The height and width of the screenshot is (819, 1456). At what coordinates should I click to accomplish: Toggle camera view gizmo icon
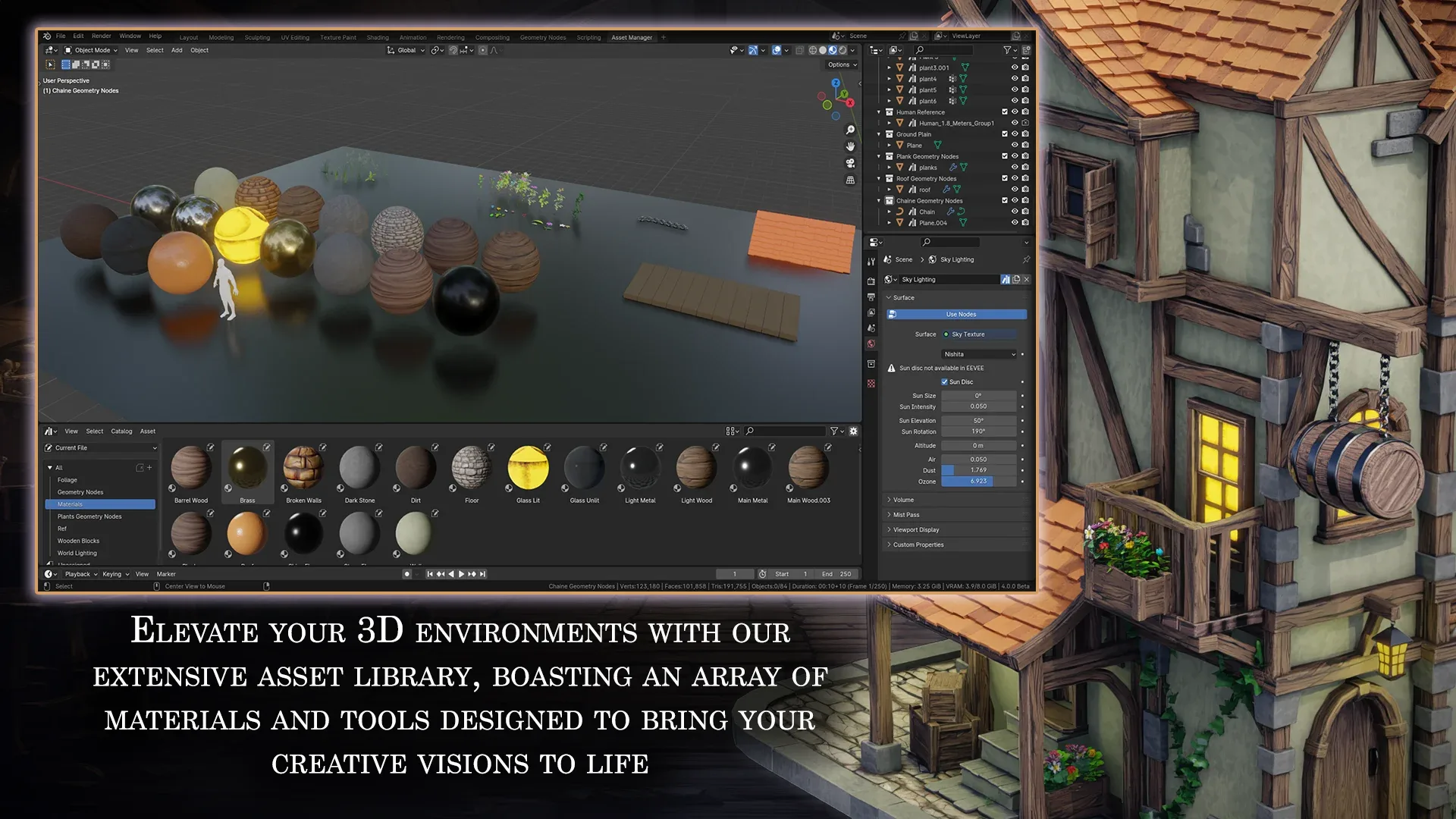click(850, 163)
